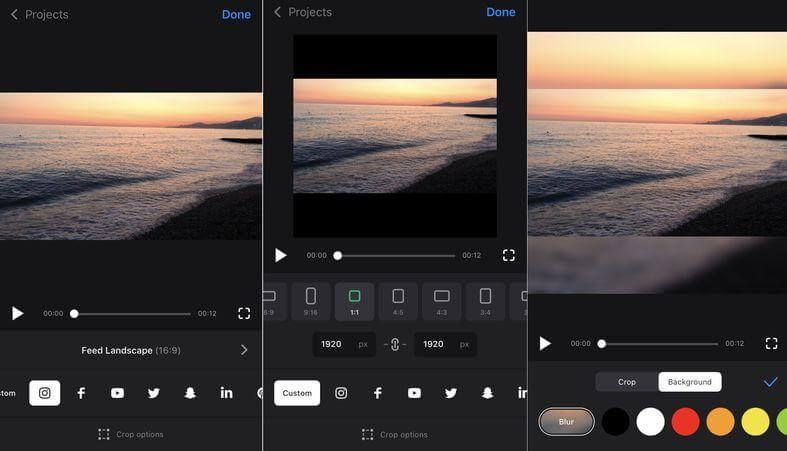
Task: Choose Snapchat icon in left panel
Action: (190, 393)
